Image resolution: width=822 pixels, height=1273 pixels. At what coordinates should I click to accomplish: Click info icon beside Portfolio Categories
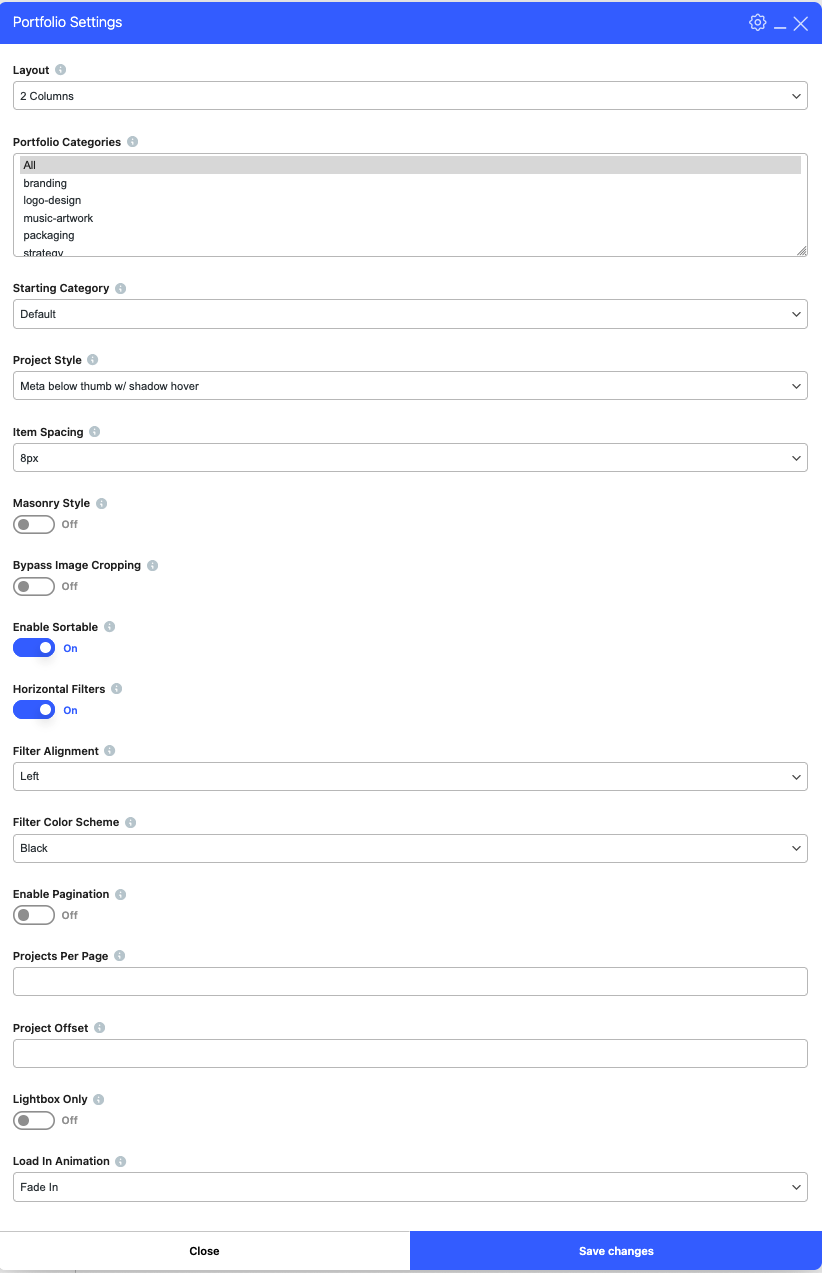(133, 142)
